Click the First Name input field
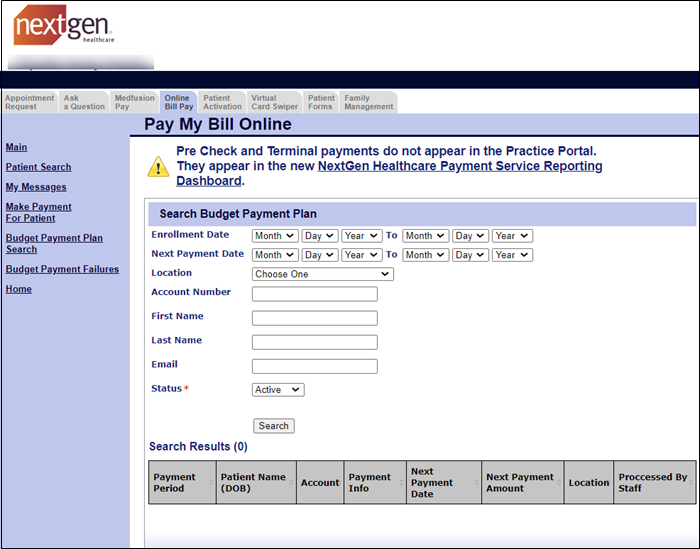The height and width of the screenshot is (549, 700). [x=315, y=318]
